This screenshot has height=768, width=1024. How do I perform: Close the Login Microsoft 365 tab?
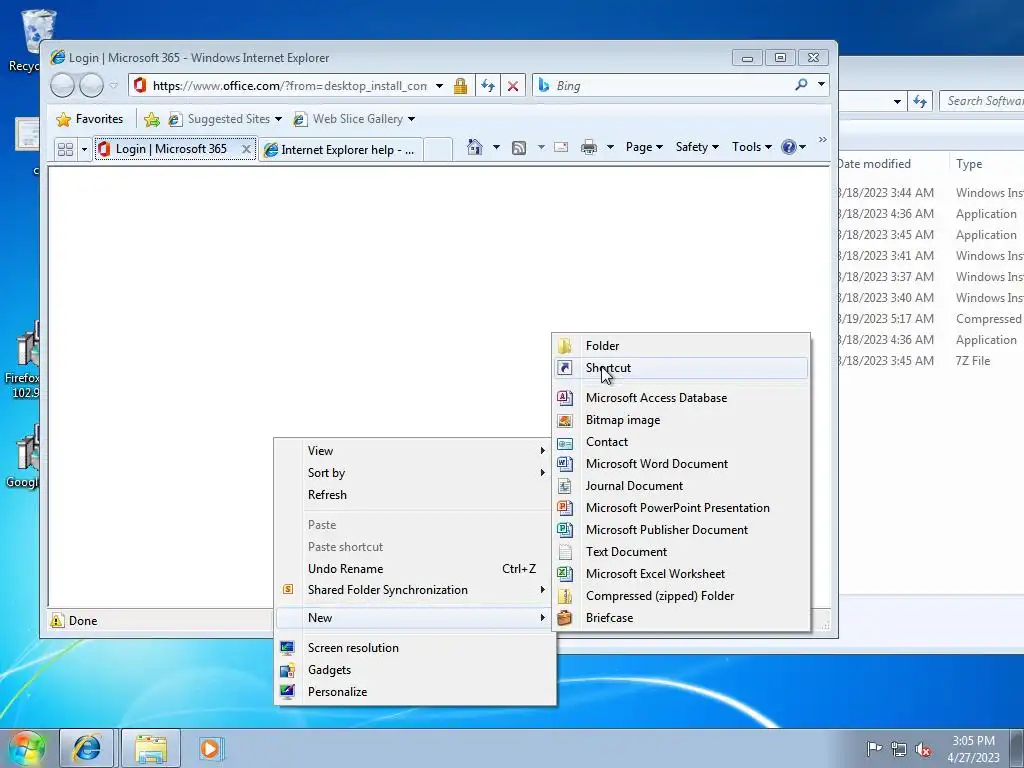click(246, 150)
